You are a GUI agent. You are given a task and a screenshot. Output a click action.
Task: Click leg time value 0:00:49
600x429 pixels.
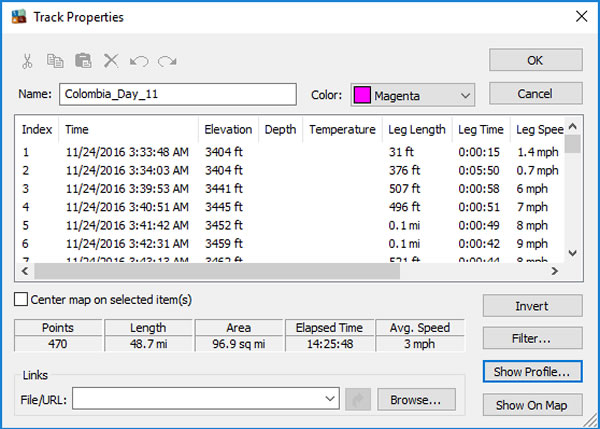479,225
